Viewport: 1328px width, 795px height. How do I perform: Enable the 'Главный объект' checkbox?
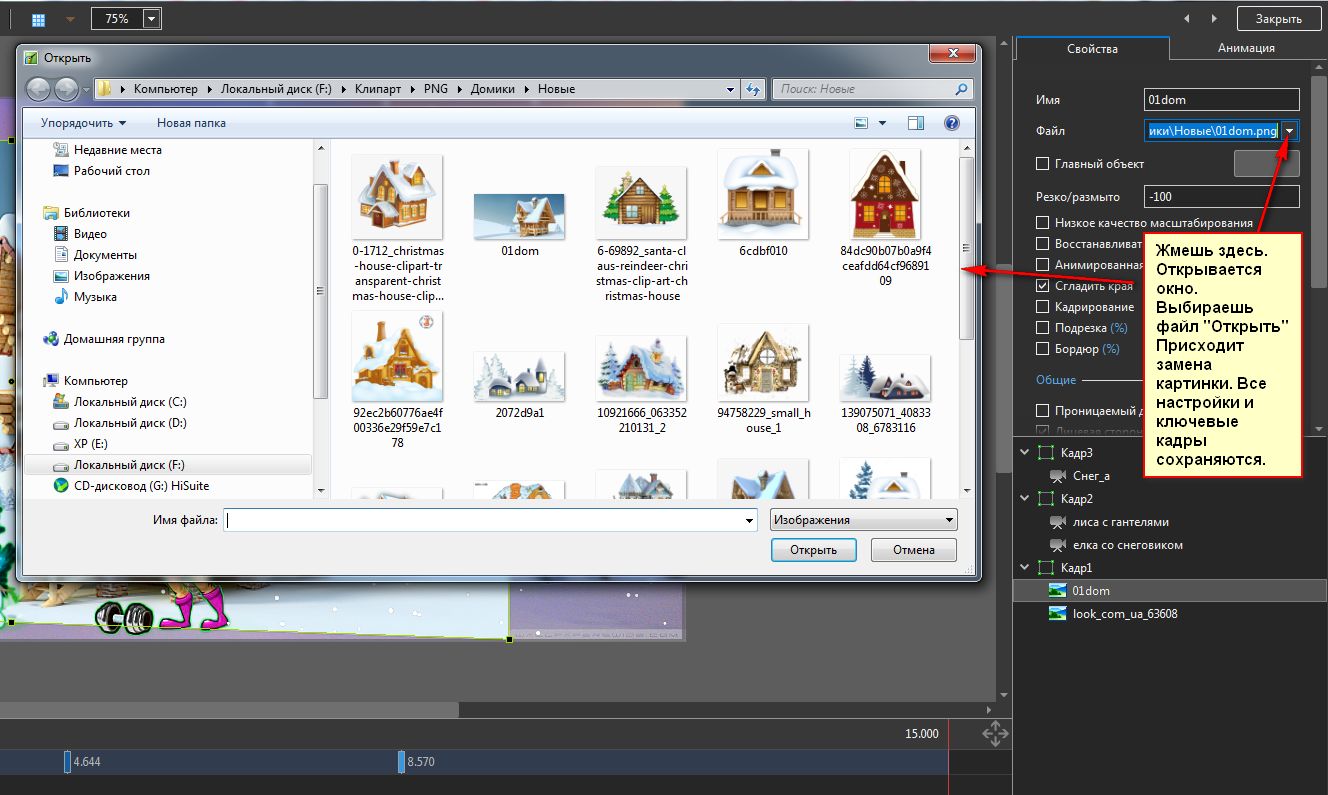pyautogui.click(x=1043, y=164)
